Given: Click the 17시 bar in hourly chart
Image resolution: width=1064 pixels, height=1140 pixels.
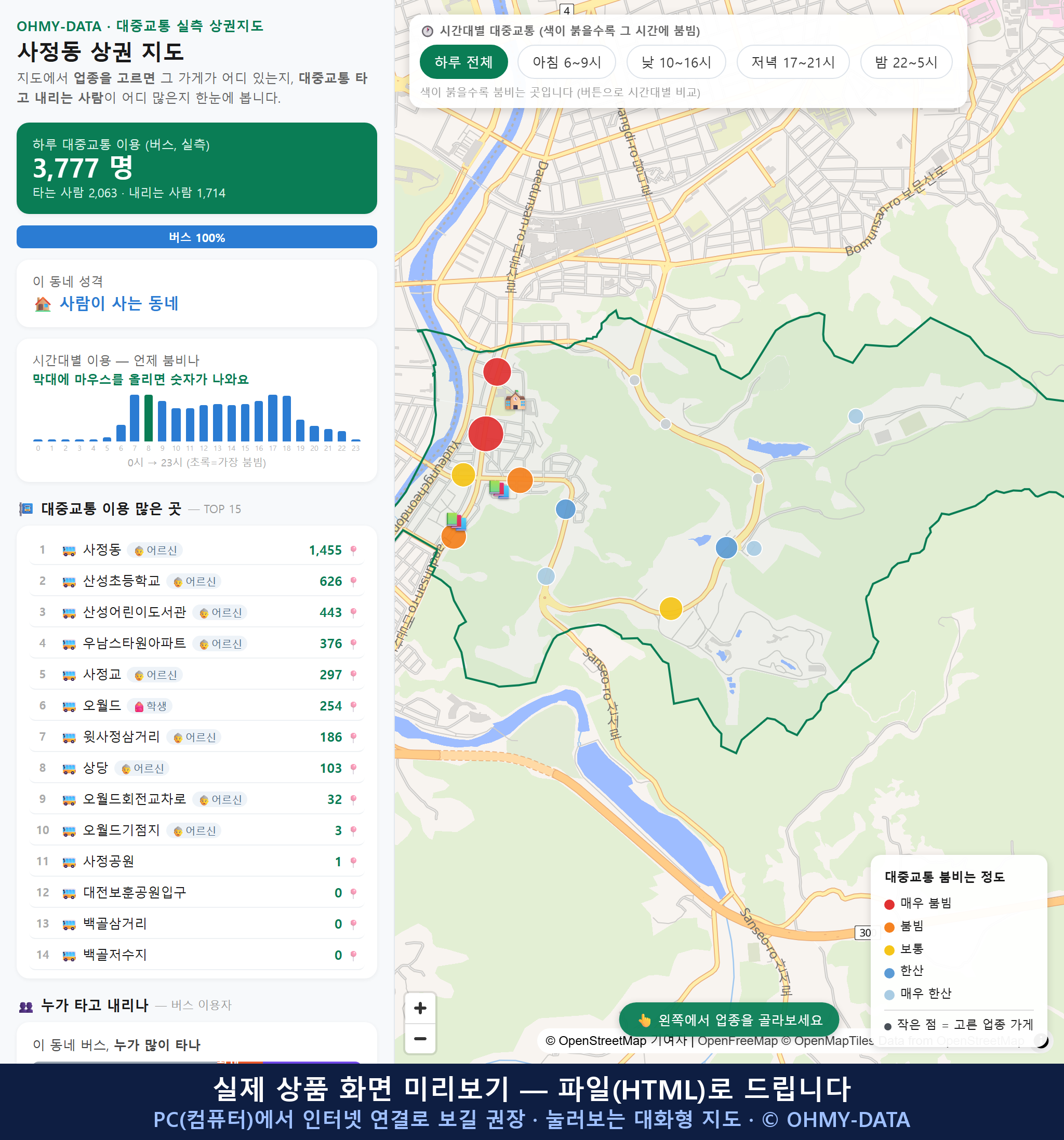Looking at the screenshot, I should (273, 418).
